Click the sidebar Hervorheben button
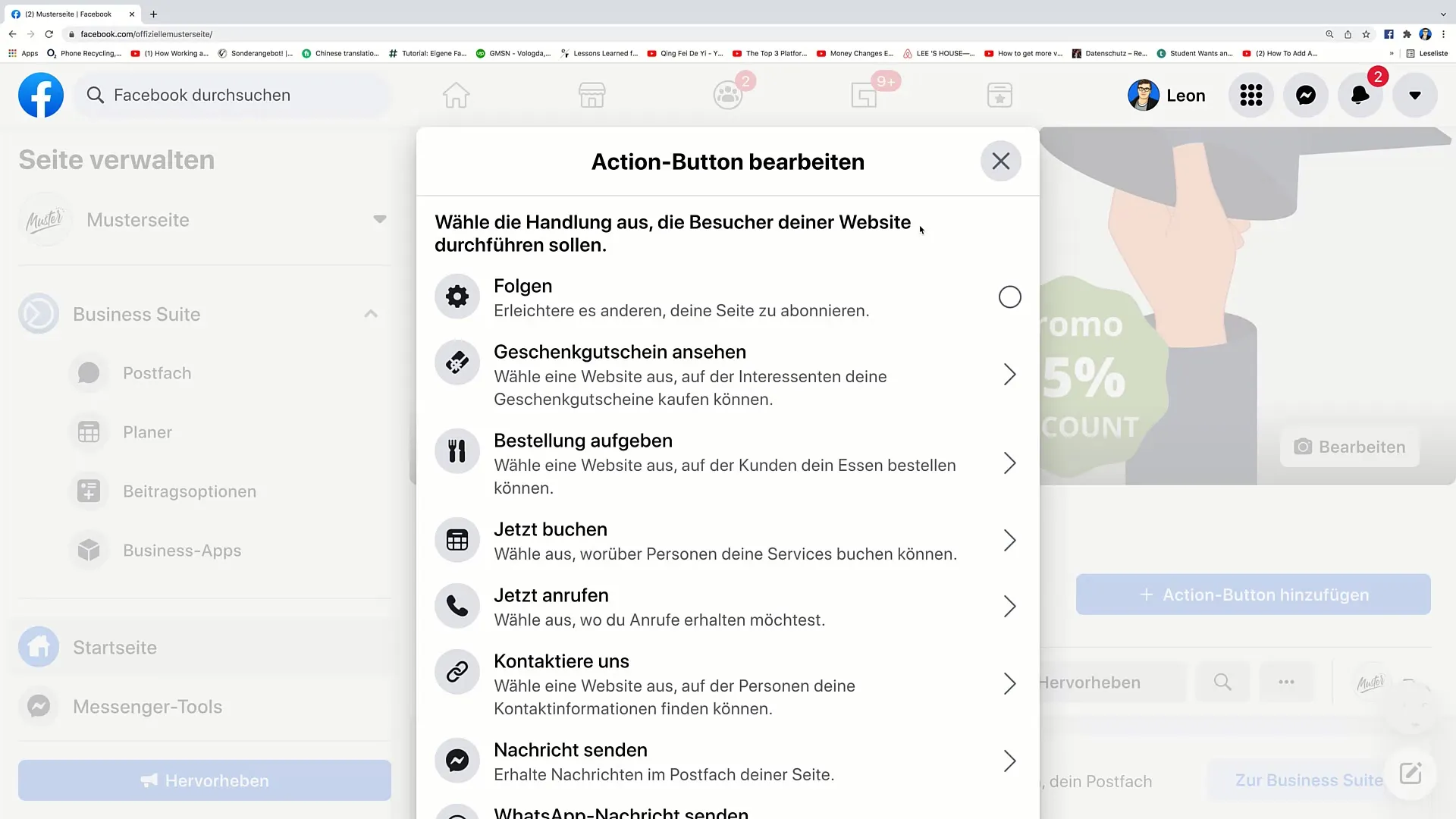This screenshot has height=819, width=1456. tap(205, 780)
